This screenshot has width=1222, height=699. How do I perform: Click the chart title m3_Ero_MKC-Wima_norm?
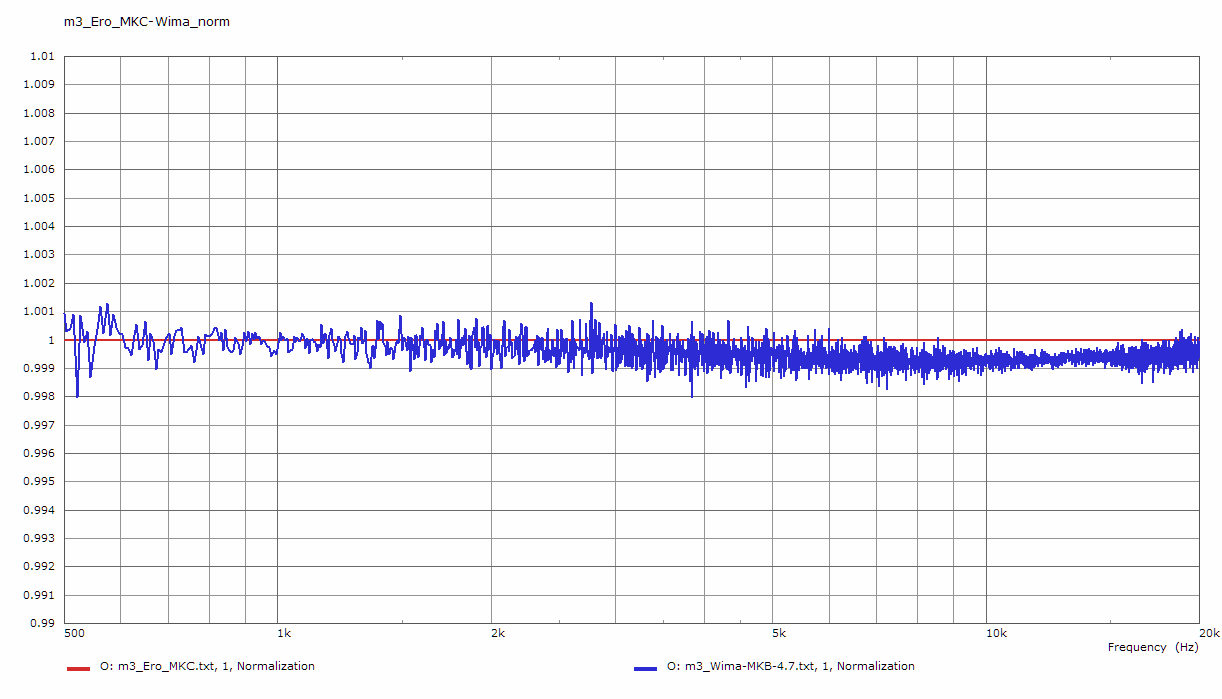point(147,21)
